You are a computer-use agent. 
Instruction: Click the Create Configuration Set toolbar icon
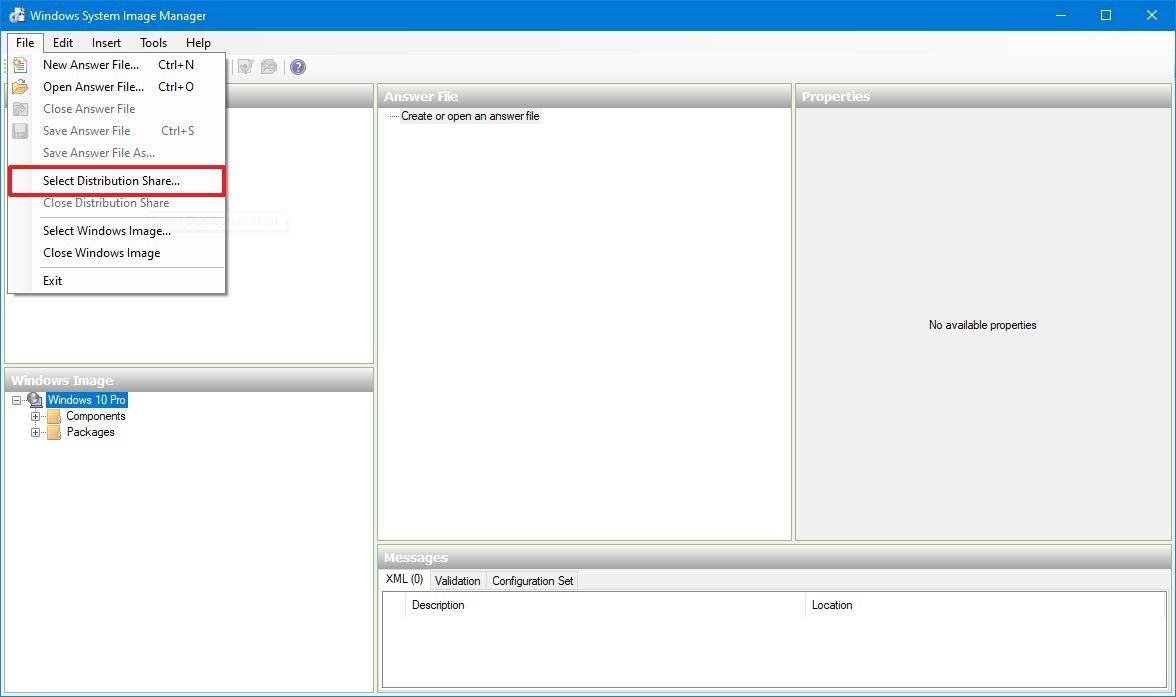268,66
